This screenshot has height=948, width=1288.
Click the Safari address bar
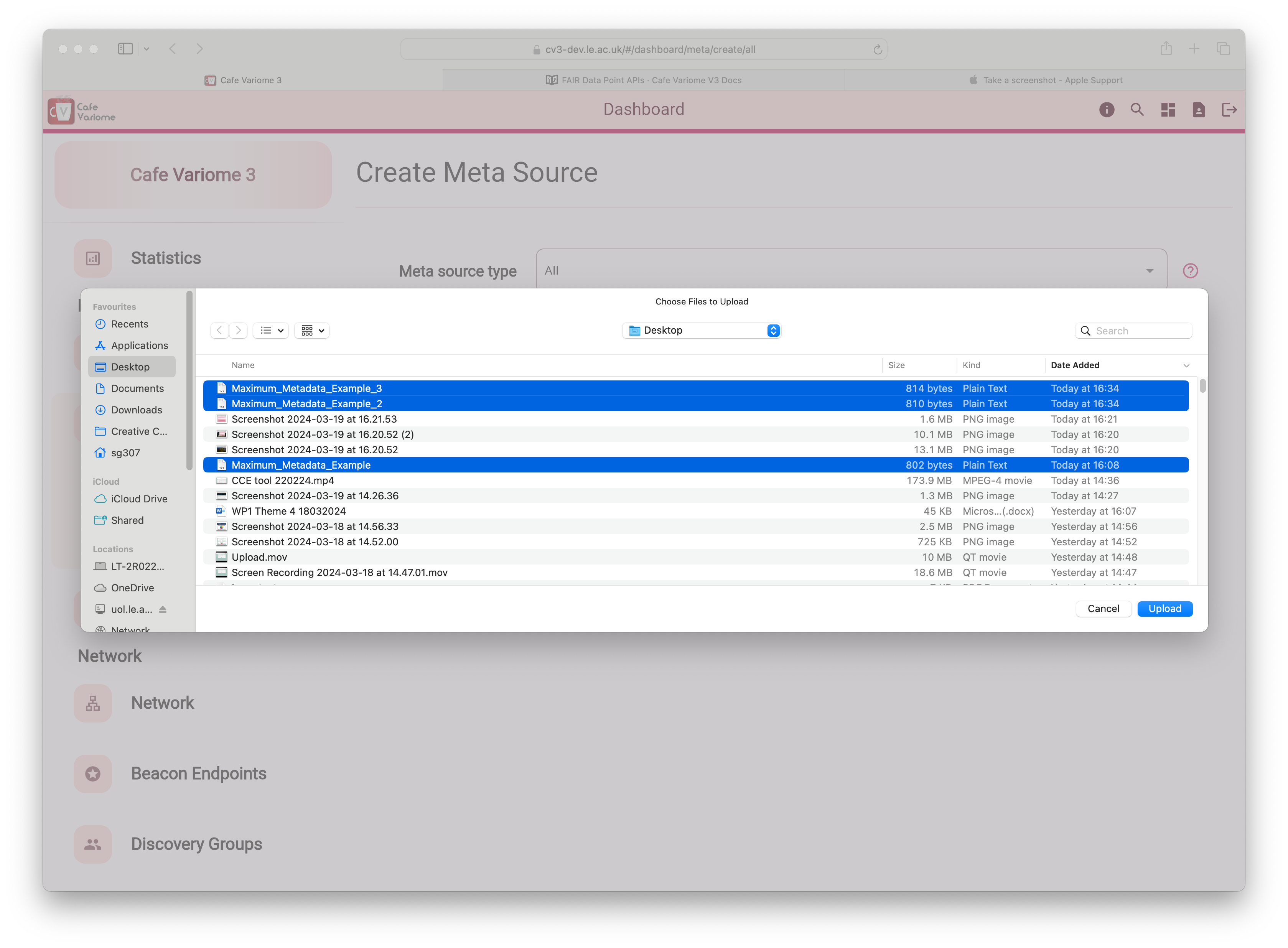pyautogui.click(x=644, y=49)
